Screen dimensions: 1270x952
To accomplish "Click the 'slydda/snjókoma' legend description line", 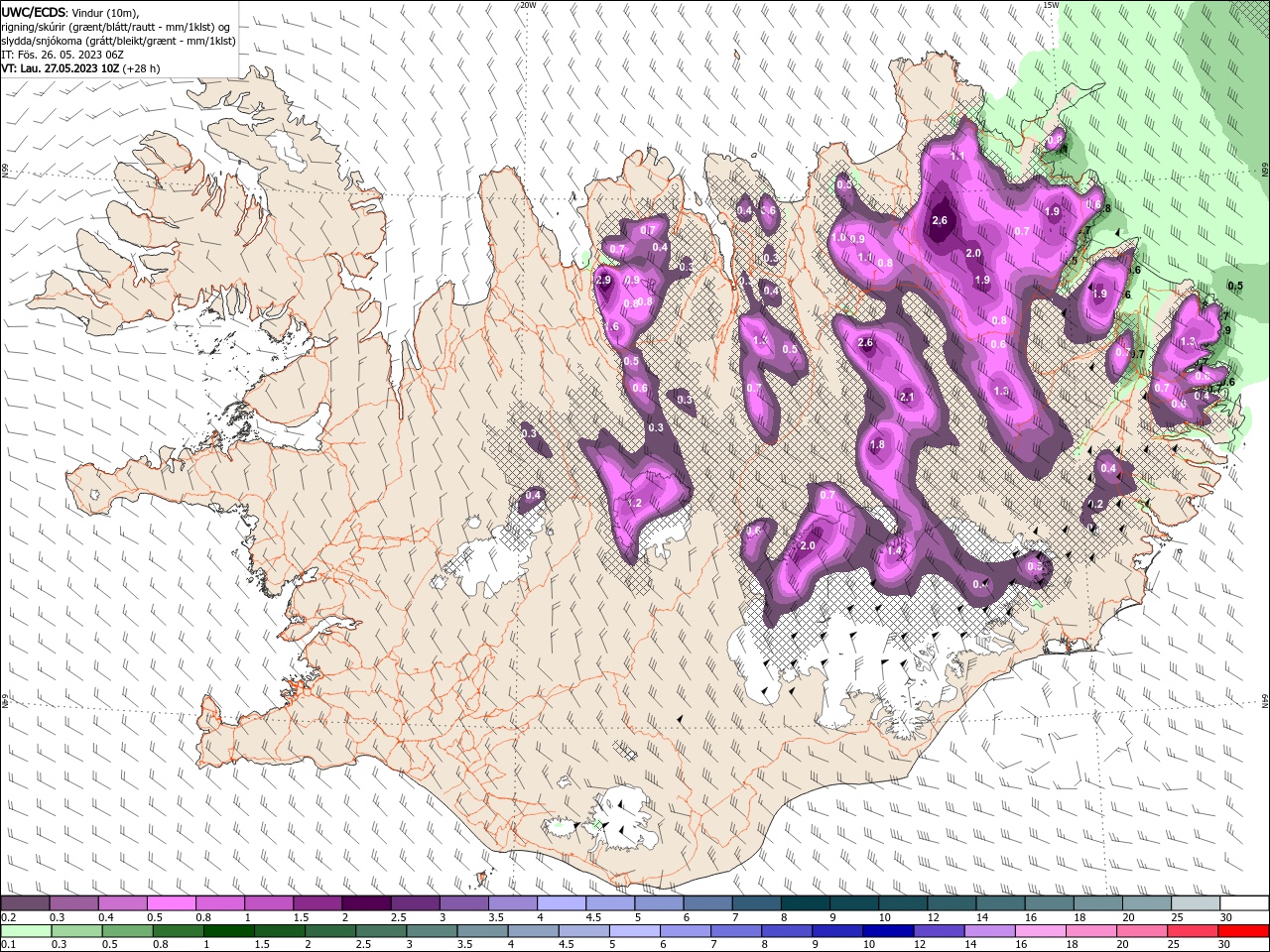I will pyautogui.click(x=118, y=41).
